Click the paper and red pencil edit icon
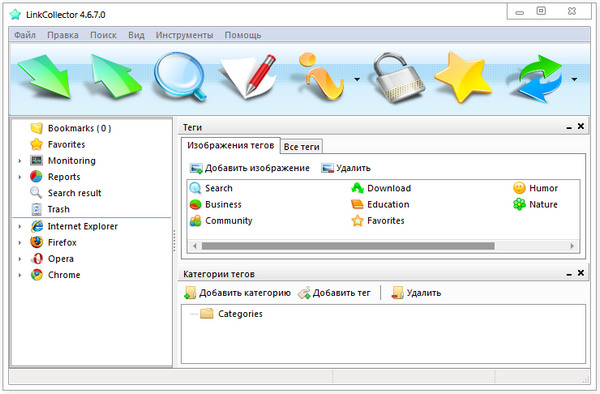The width and height of the screenshot is (600, 394). (248, 77)
